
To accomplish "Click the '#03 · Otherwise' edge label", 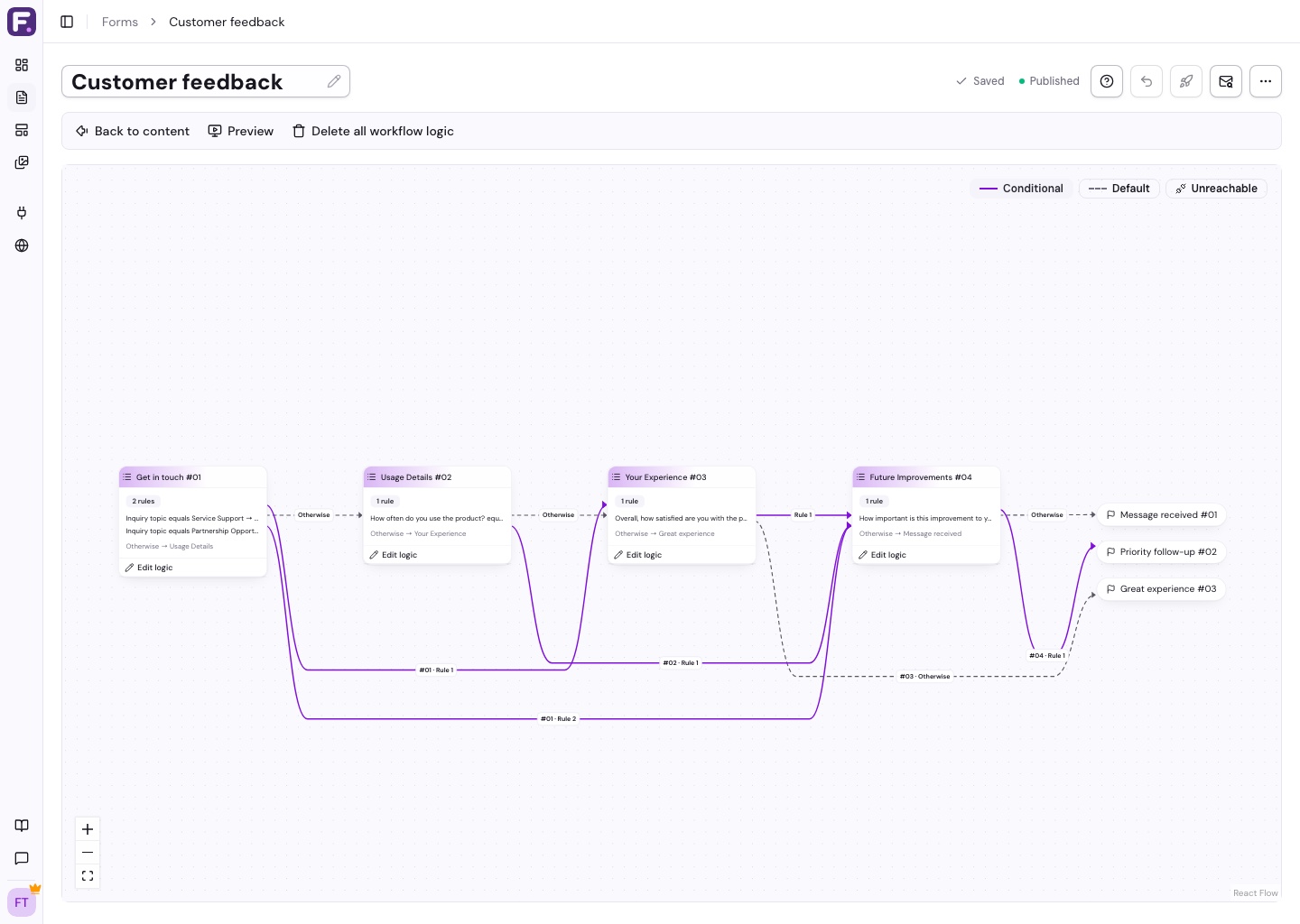I will tap(925, 677).
